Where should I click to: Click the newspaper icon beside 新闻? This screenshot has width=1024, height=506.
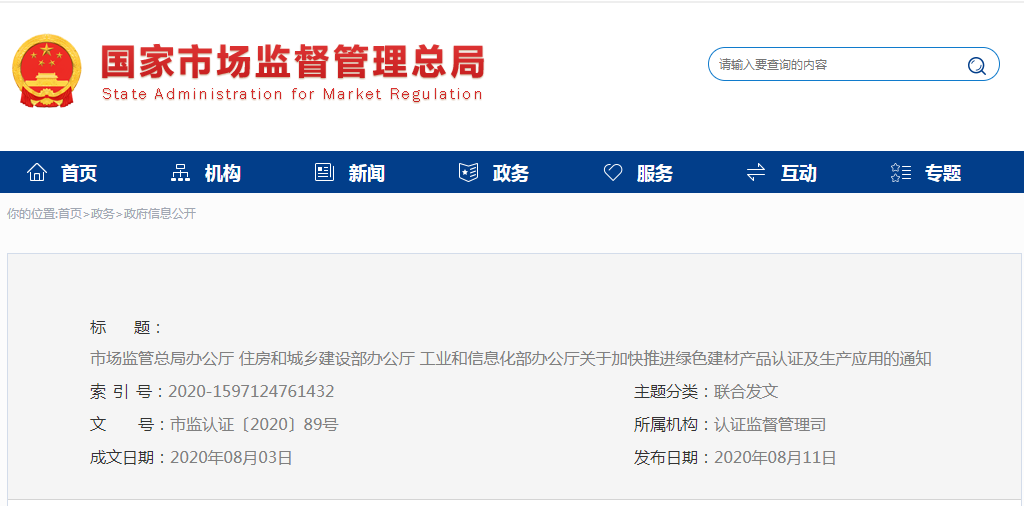tap(325, 172)
